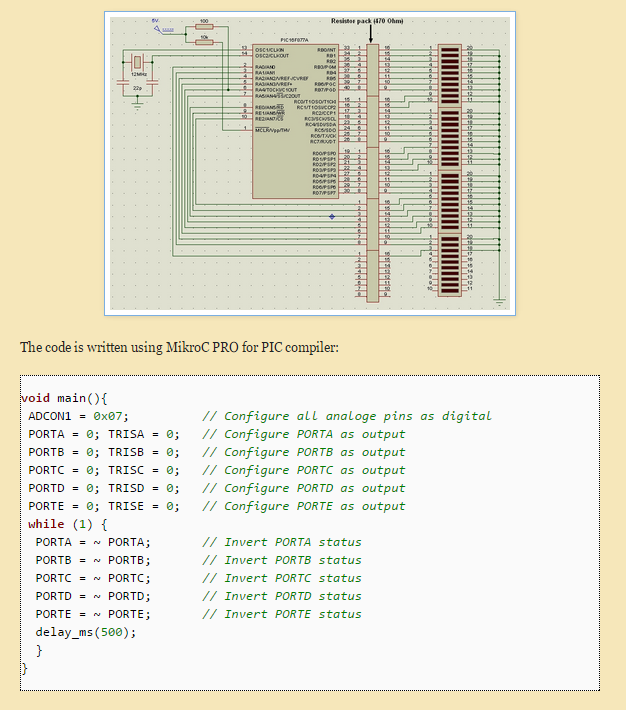Click the 'TRISE = 0;' statement

144,506
